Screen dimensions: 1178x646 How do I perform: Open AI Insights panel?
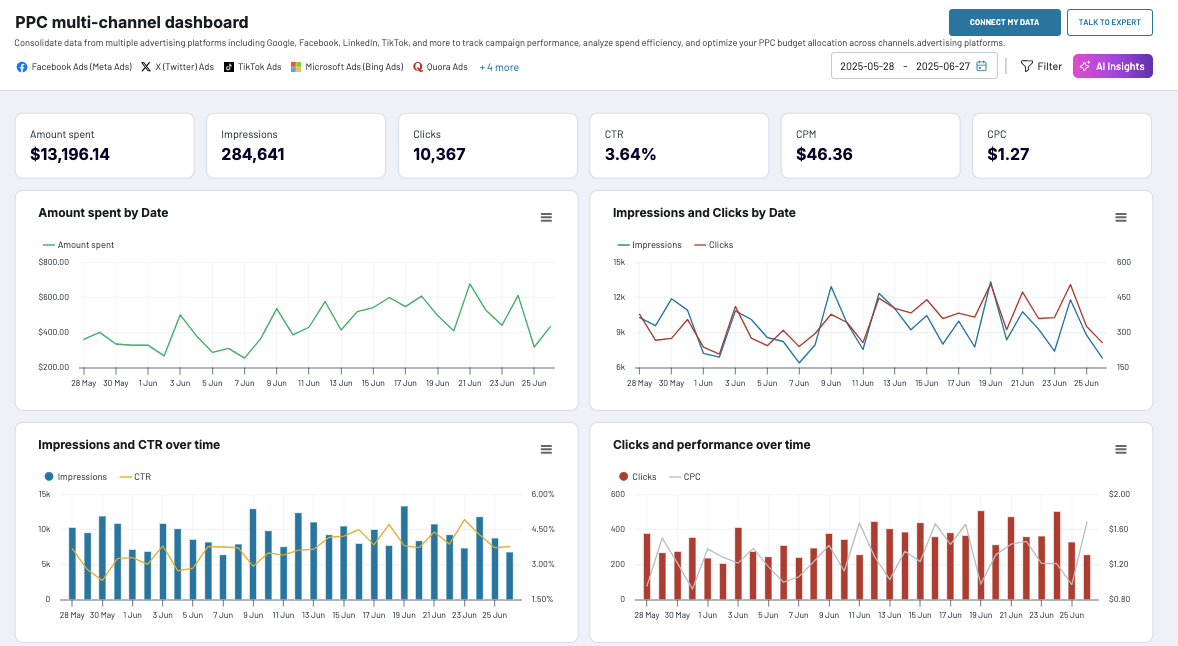(x=1112, y=66)
